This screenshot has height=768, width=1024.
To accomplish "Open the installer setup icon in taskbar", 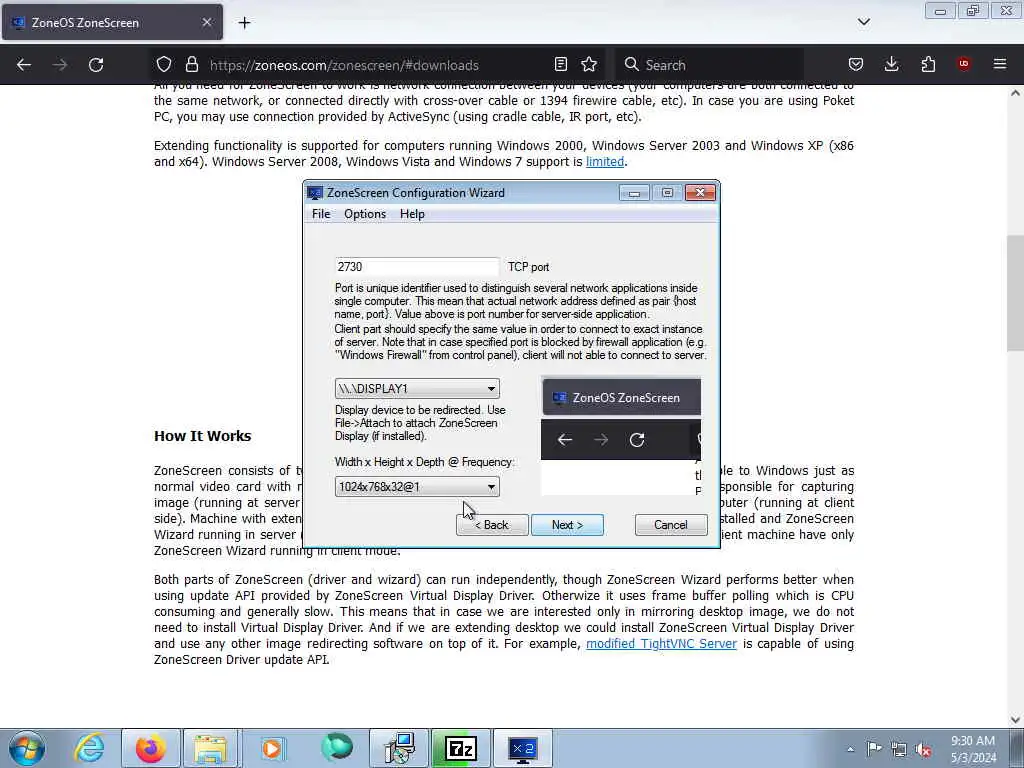I will [399, 748].
